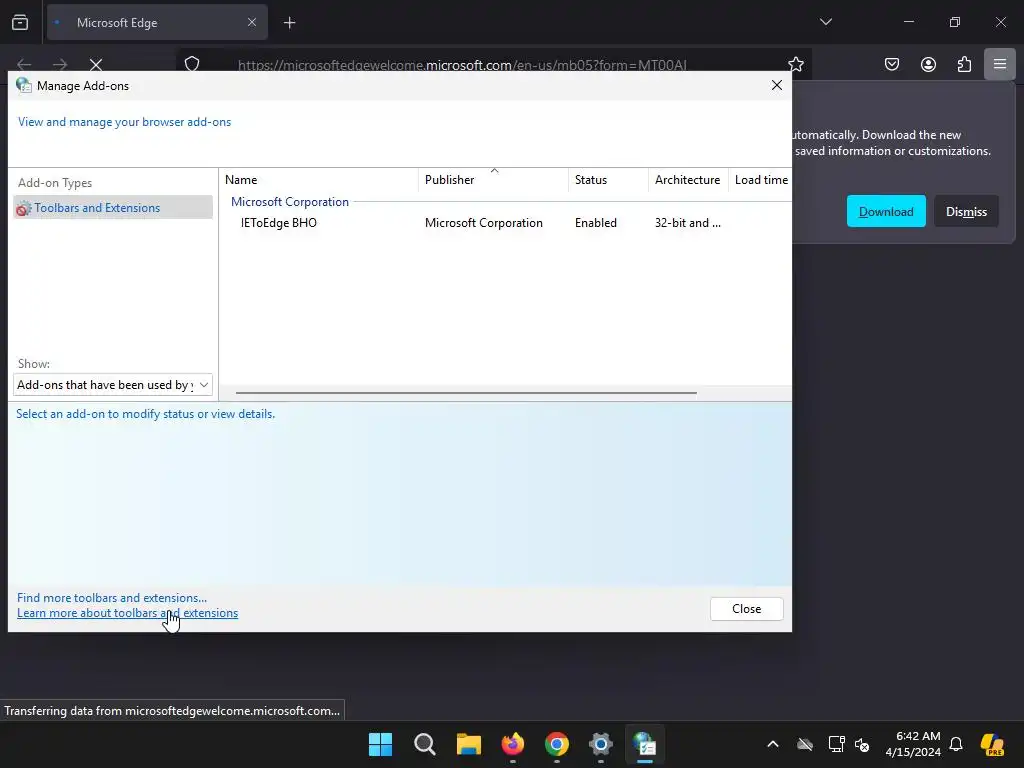1024x768 pixels.
Task: Open Internet Options icon on taskbar
Action: (x=645, y=744)
